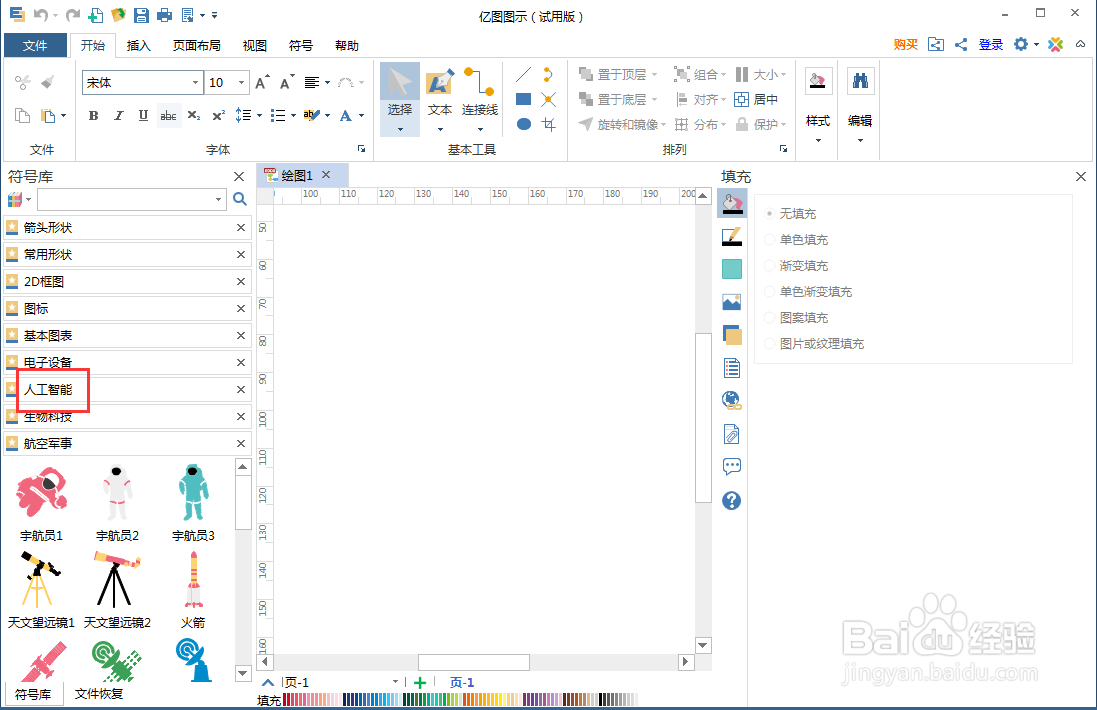Apply subscript formatting

click(194, 115)
